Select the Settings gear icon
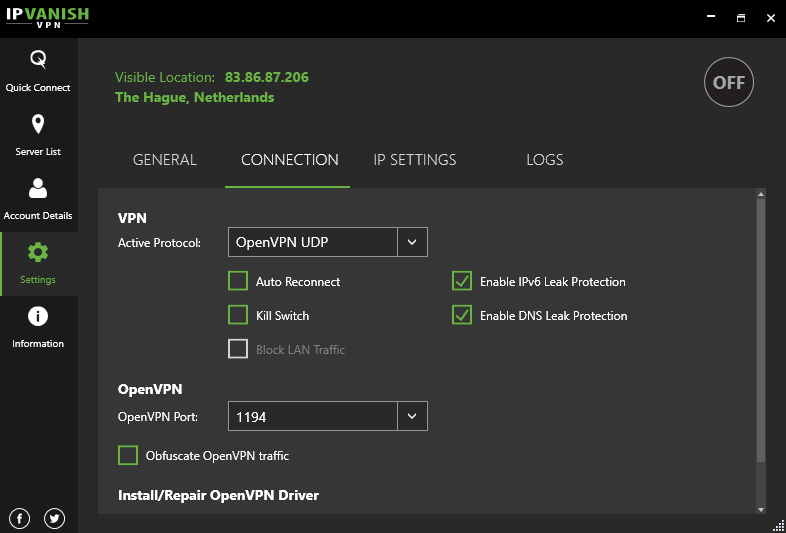Viewport: 786px width, 533px height. click(38, 252)
